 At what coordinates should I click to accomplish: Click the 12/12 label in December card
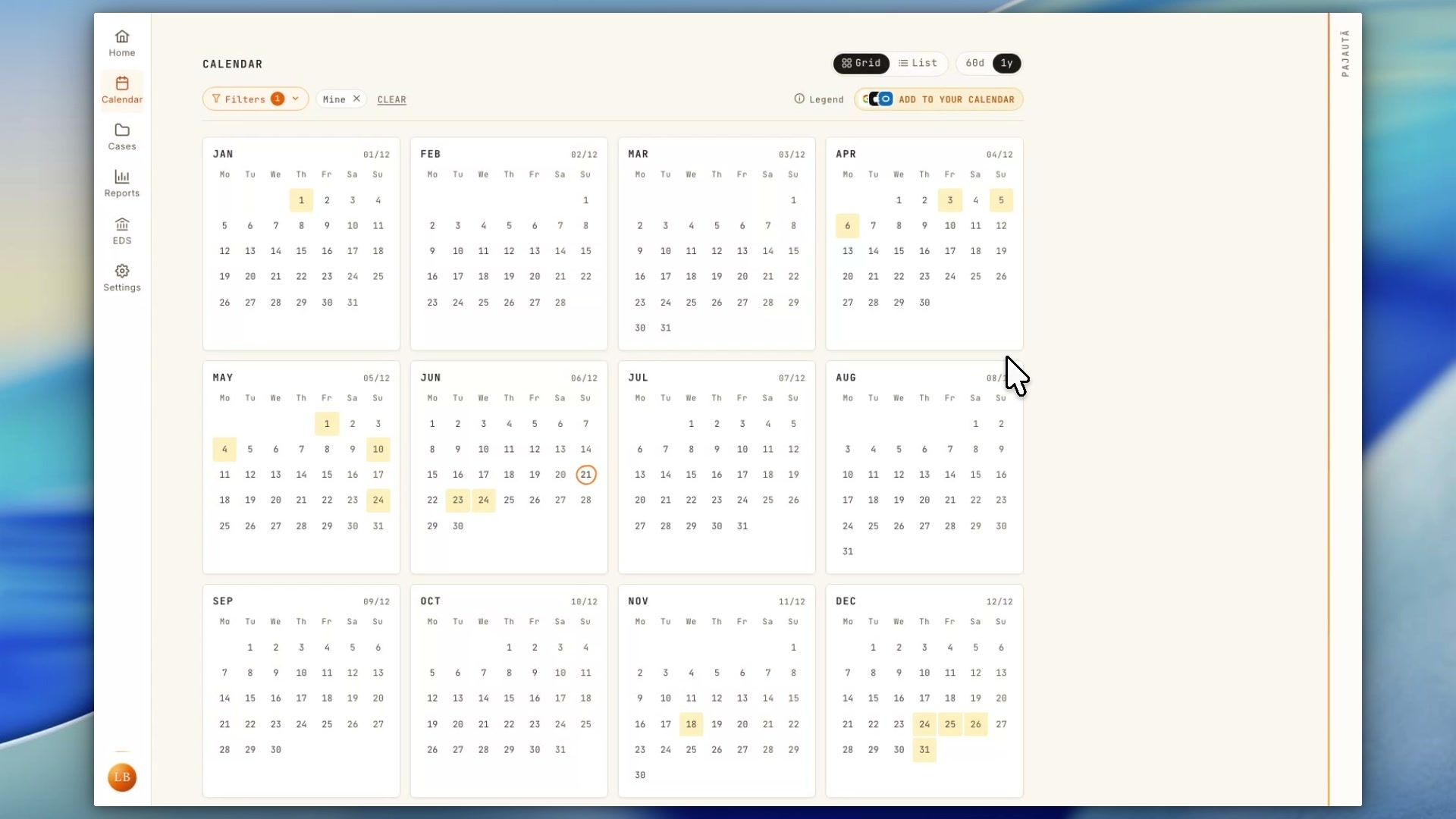tap(999, 602)
